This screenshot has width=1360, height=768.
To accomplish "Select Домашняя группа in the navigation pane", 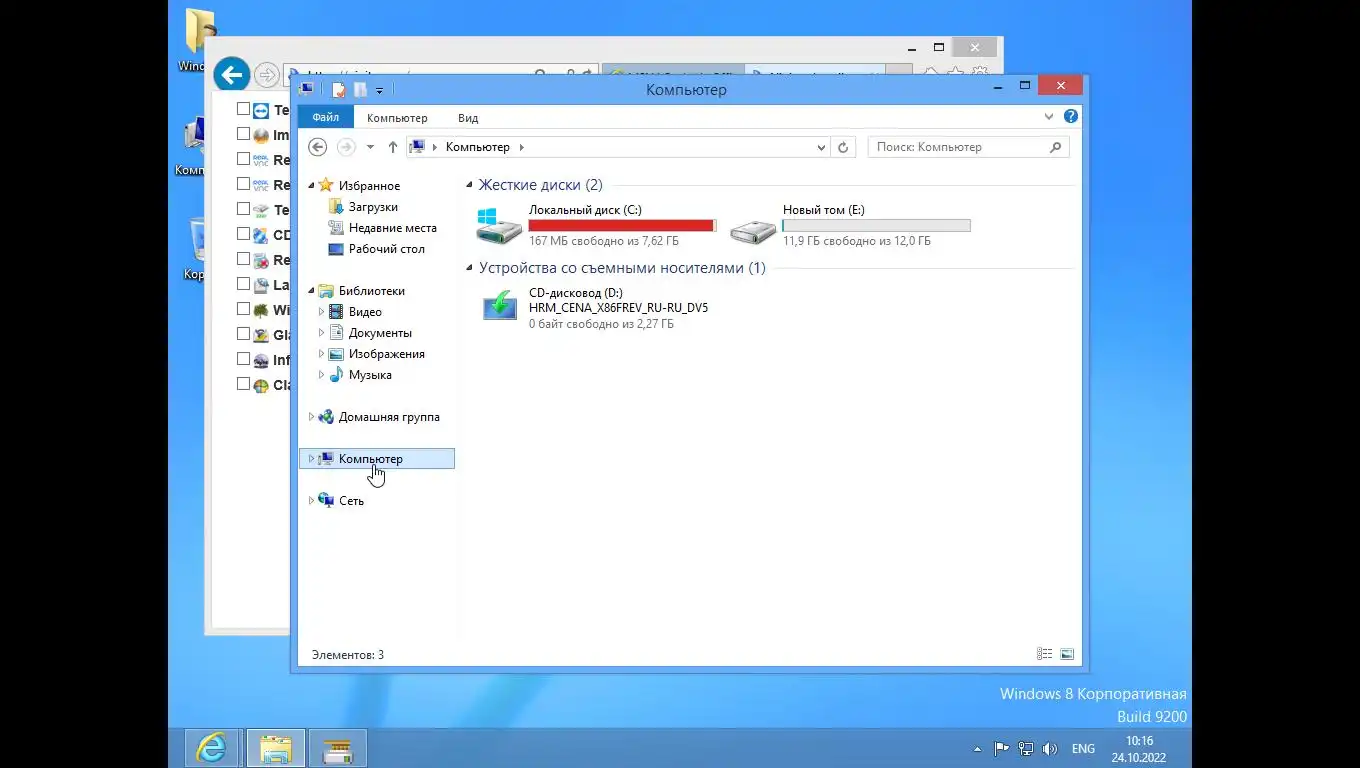I will pos(389,417).
